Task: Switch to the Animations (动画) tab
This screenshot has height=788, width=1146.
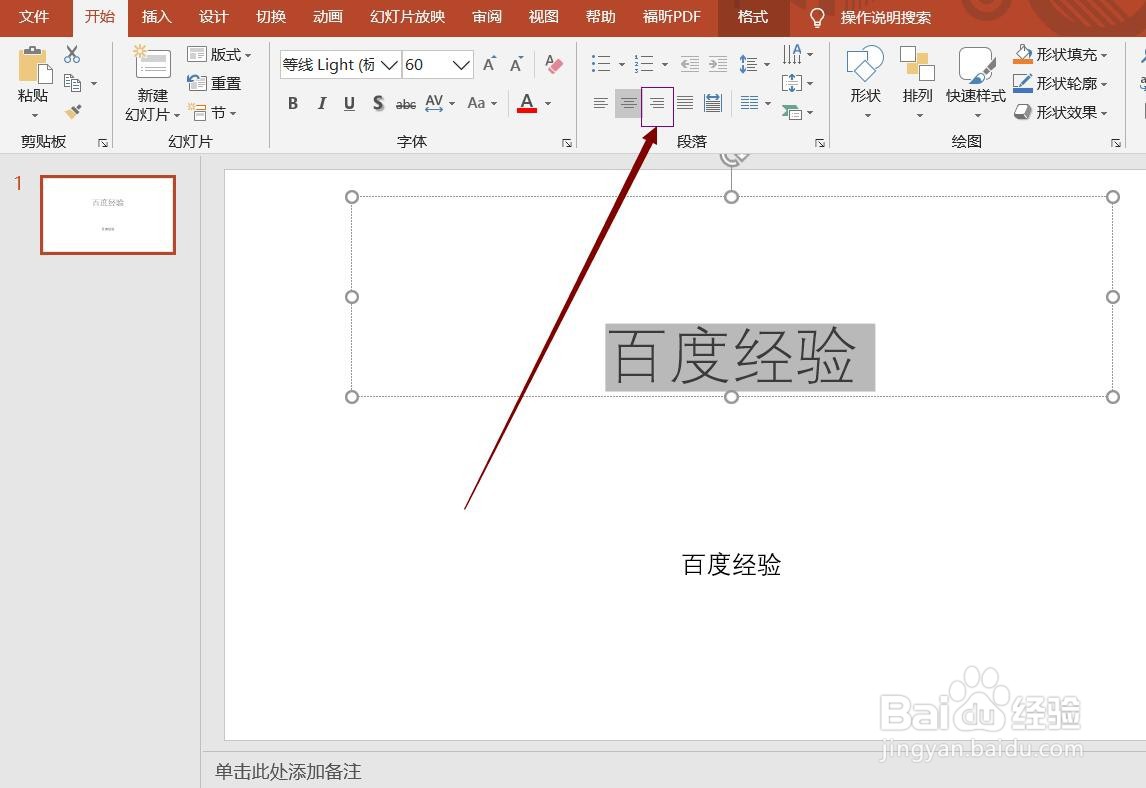Action: [327, 17]
